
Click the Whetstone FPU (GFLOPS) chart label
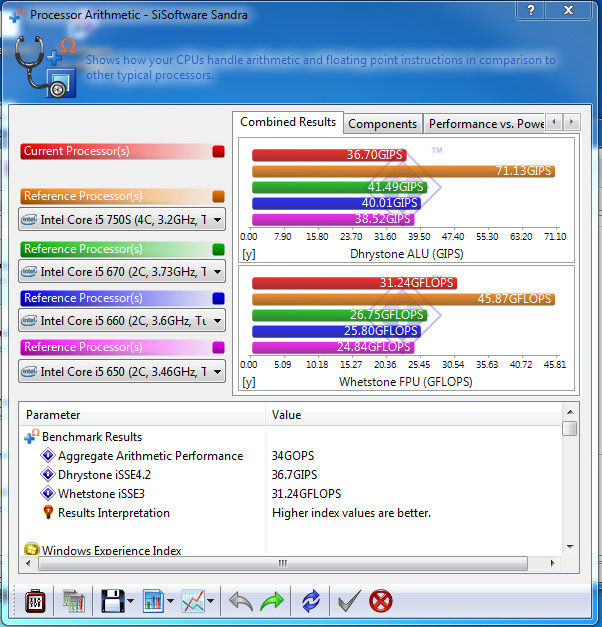[406, 382]
